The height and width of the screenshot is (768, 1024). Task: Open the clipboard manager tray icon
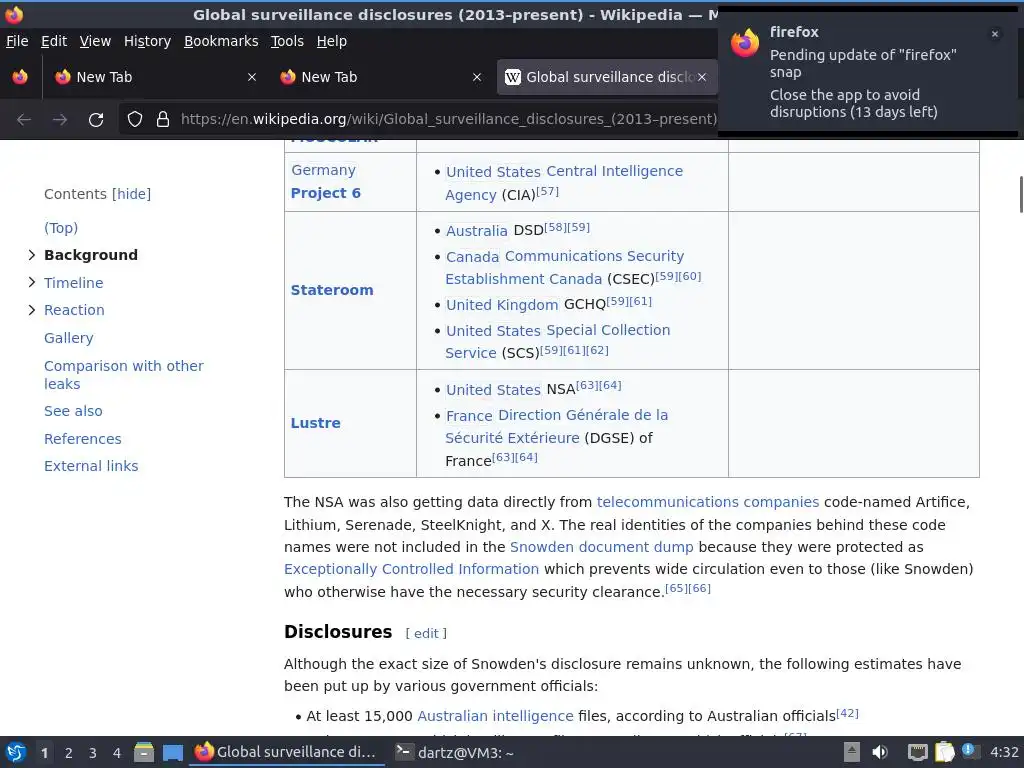click(x=944, y=752)
